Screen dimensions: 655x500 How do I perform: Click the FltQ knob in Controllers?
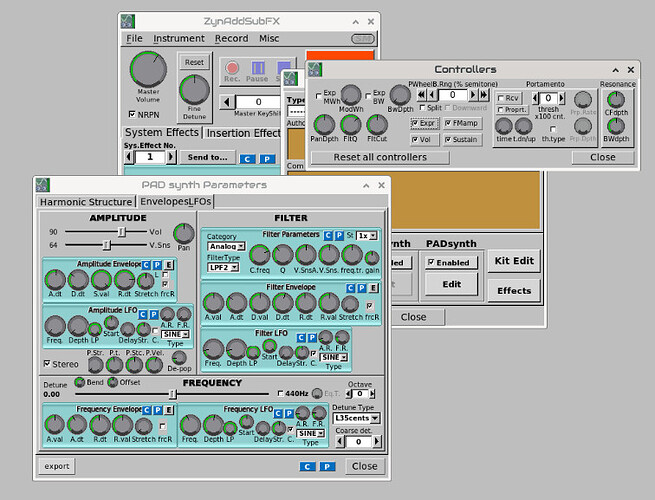point(351,124)
